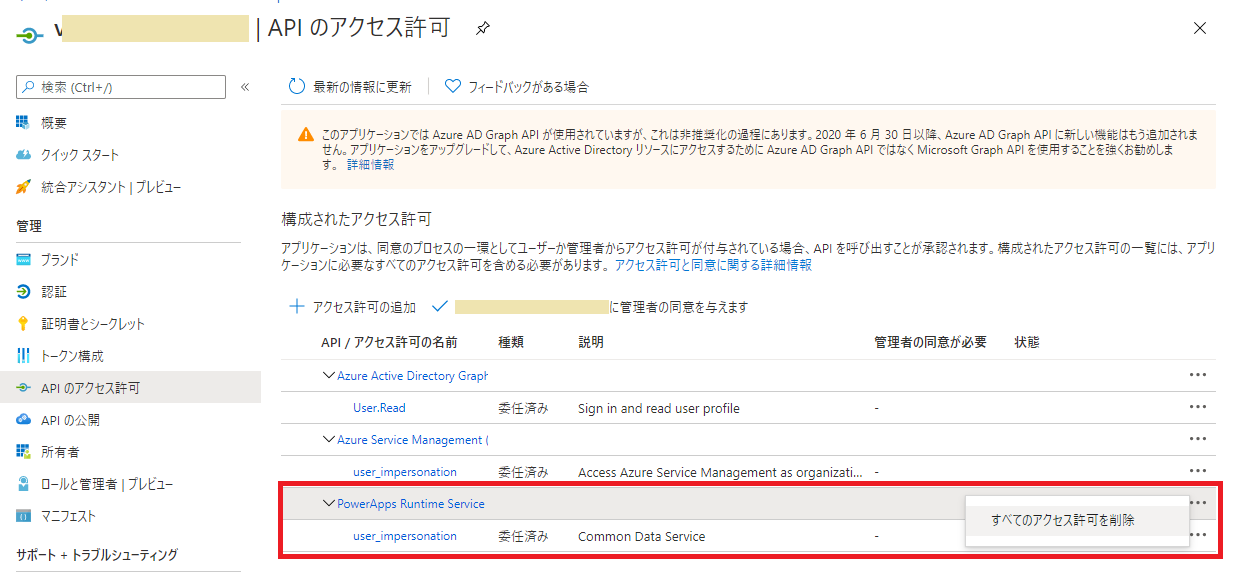The width and height of the screenshot is (1233, 577).
Task: Collapse the PowerApps Runtime Service group
Action: click(329, 503)
